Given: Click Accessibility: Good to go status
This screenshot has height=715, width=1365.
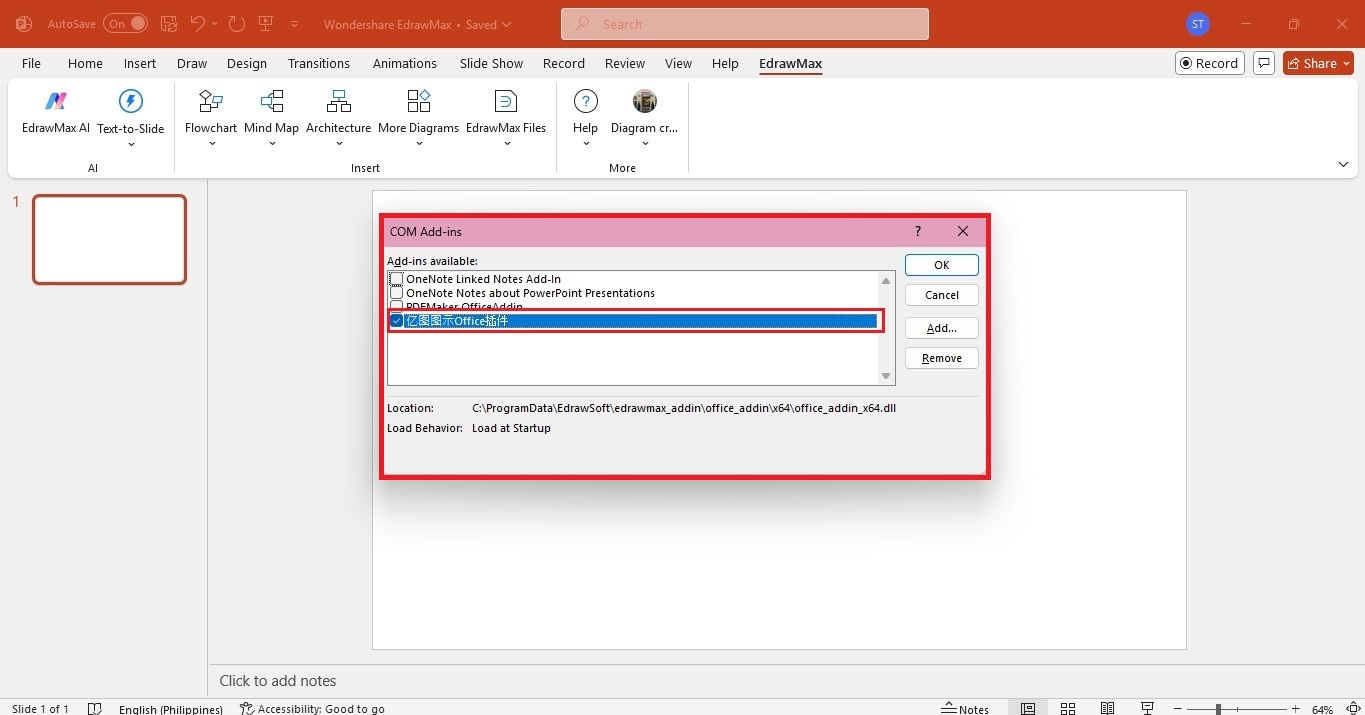Looking at the screenshot, I should click(x=312, y=709).
